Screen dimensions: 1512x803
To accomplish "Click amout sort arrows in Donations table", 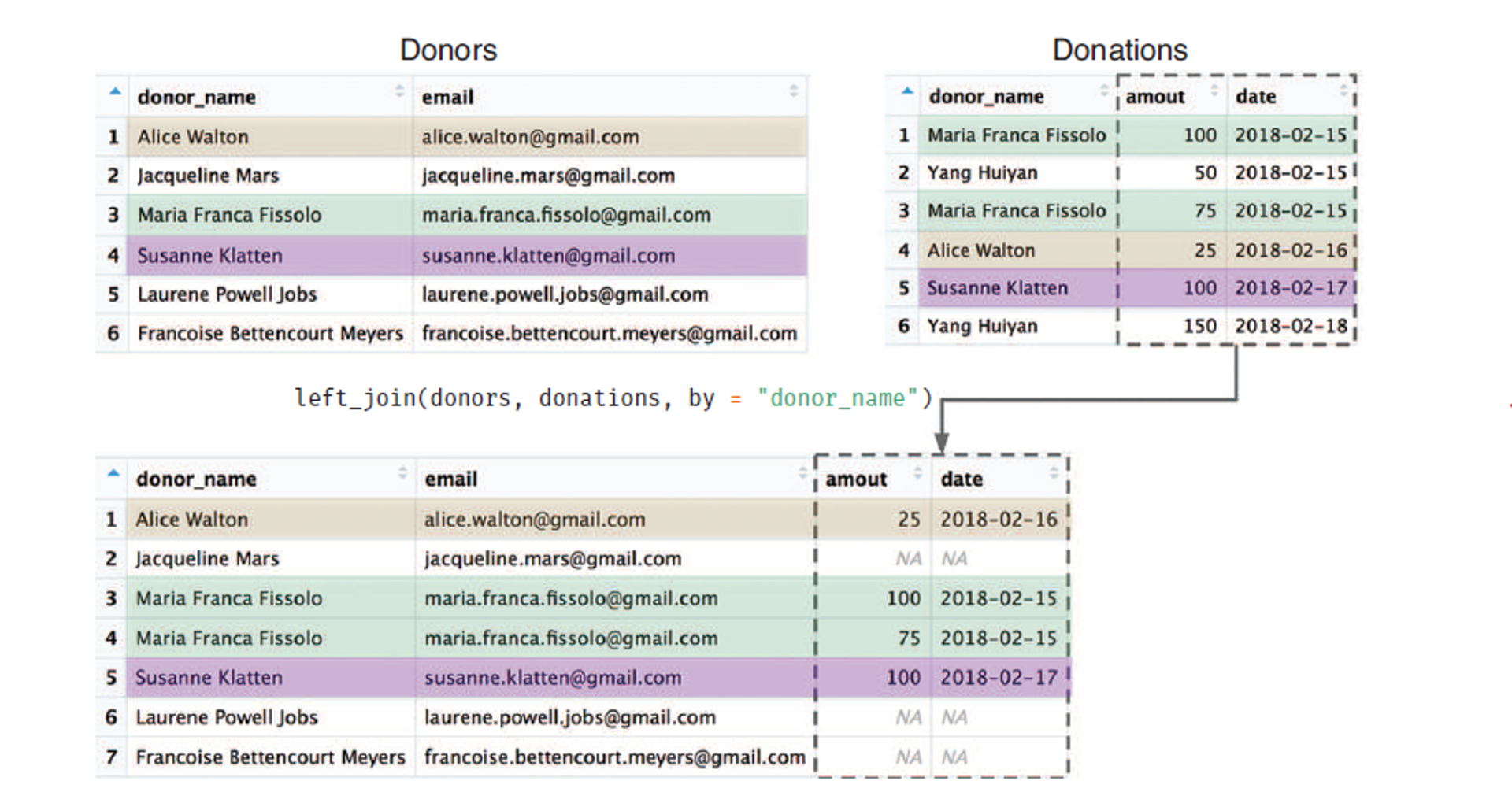I will (x=1214, y=90).
